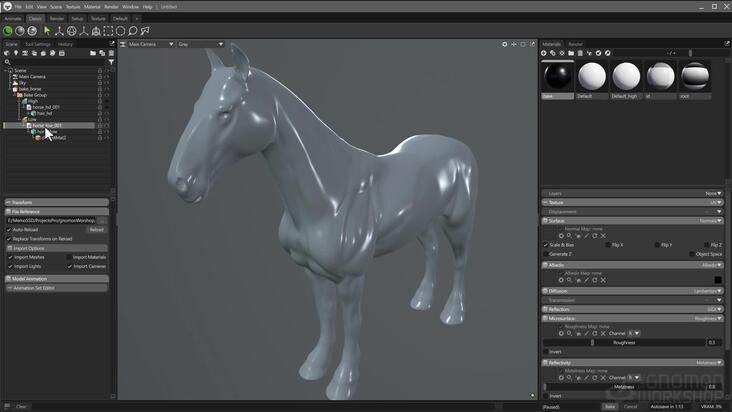Toggle Auto-Reload checkbox

[x=9, y=230]
